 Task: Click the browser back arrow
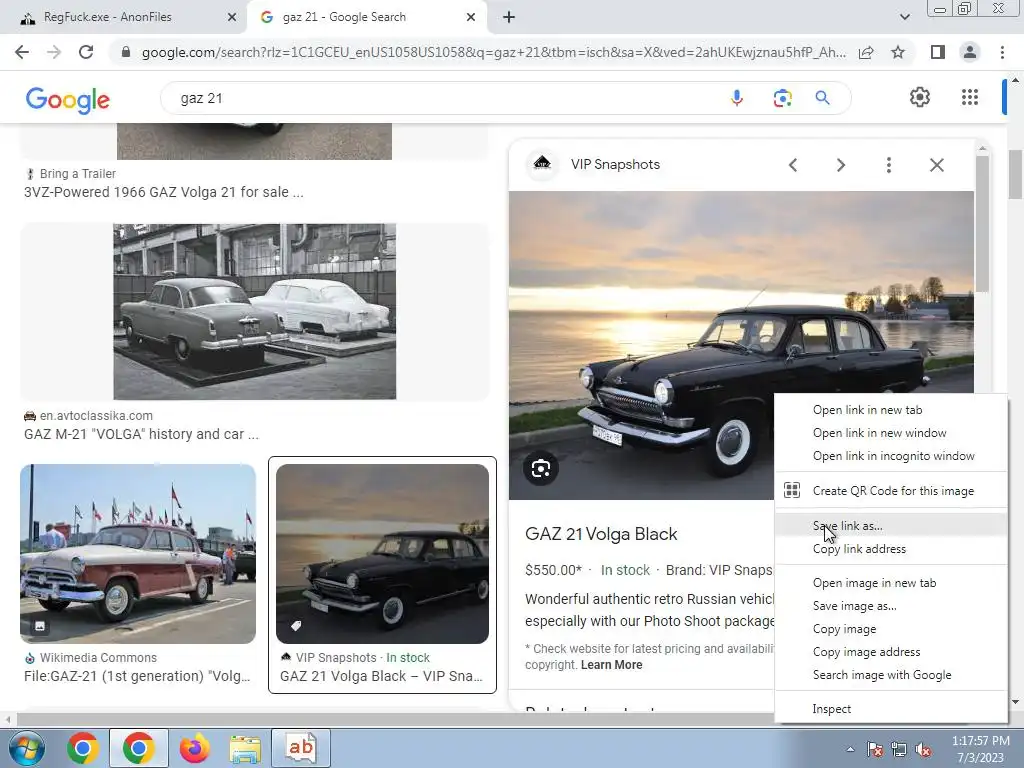22,52
